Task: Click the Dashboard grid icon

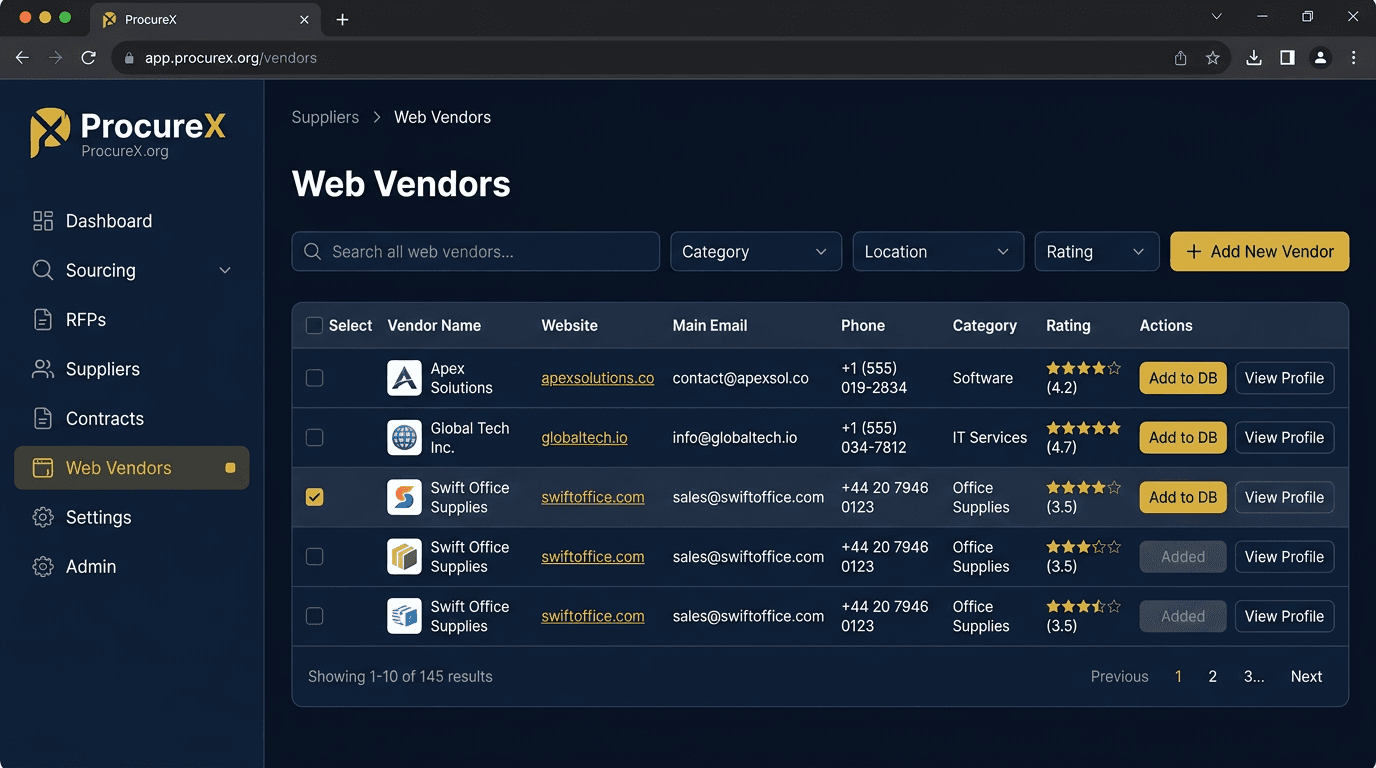Action: (x=43, y=221)
